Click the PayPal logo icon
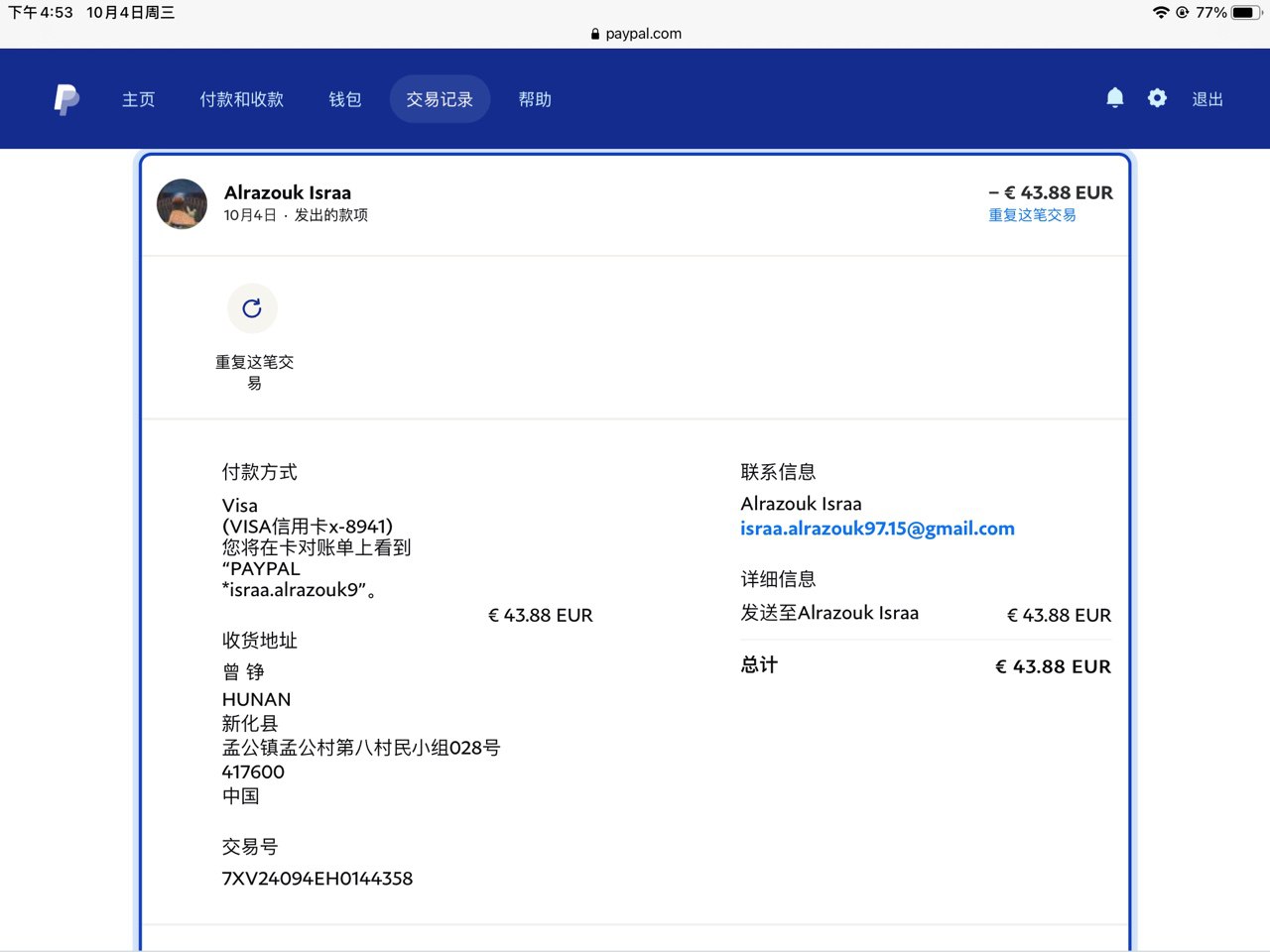The height and width of the screenshot is (952, 1270). click(66, 99)
